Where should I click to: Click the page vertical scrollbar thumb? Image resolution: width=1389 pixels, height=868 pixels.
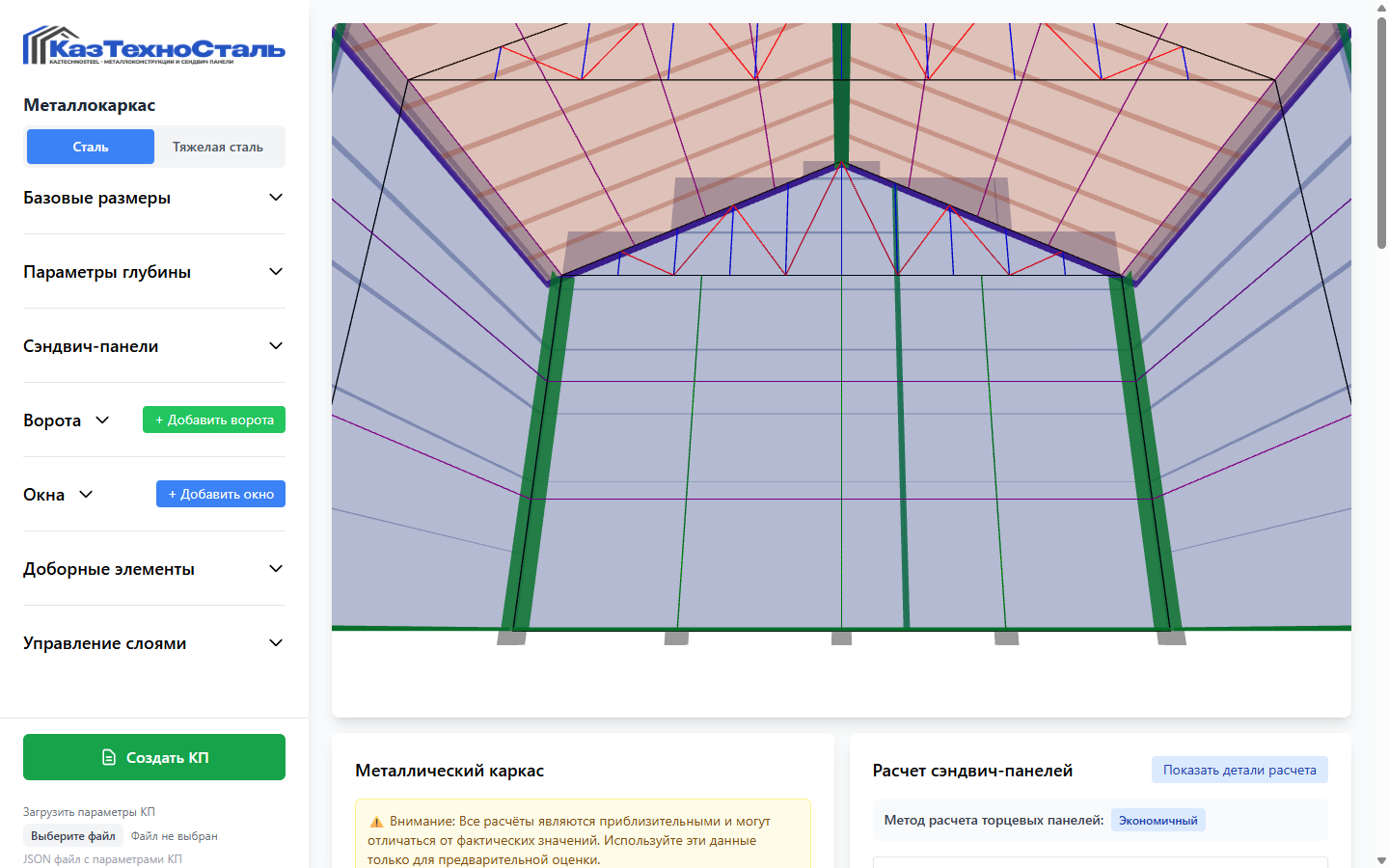pyautogui.click(x=1381, y=132)
